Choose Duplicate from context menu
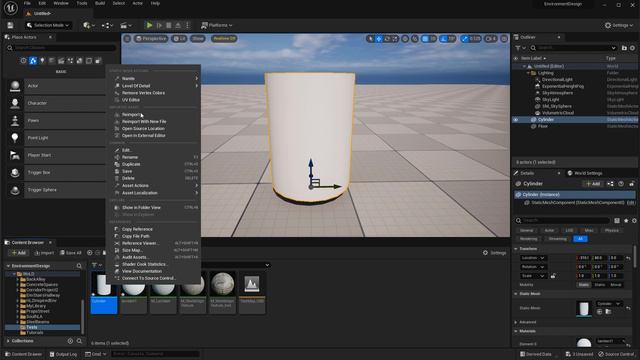The height and width of the screenshot is (360, 640). point(154,164)
